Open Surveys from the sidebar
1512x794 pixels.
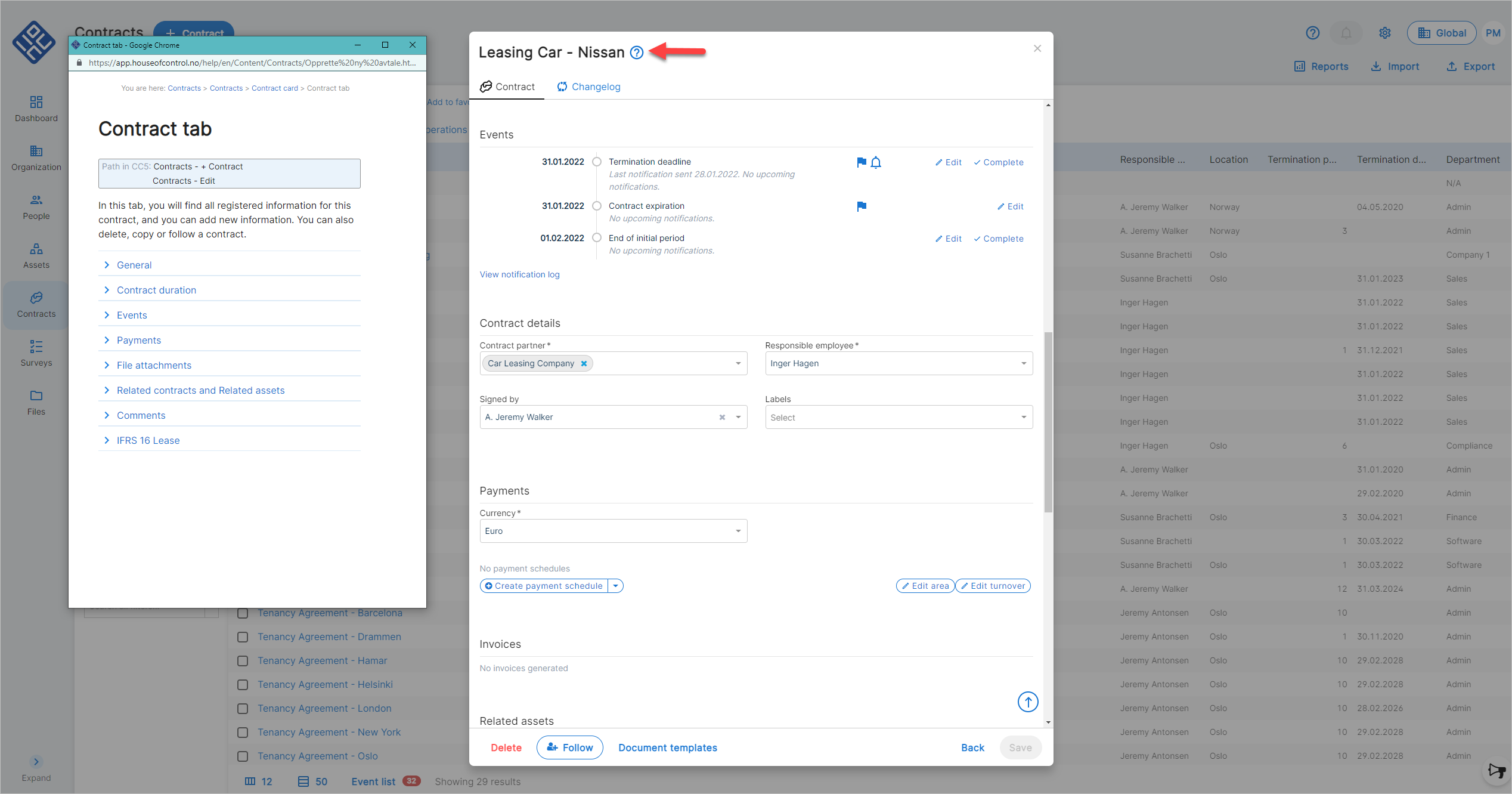pos(36,353)
